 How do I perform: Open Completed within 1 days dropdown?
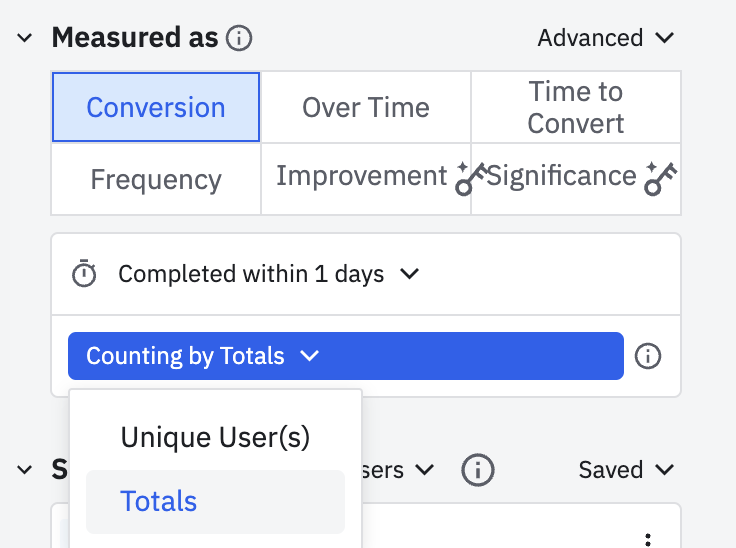[268, 274]
